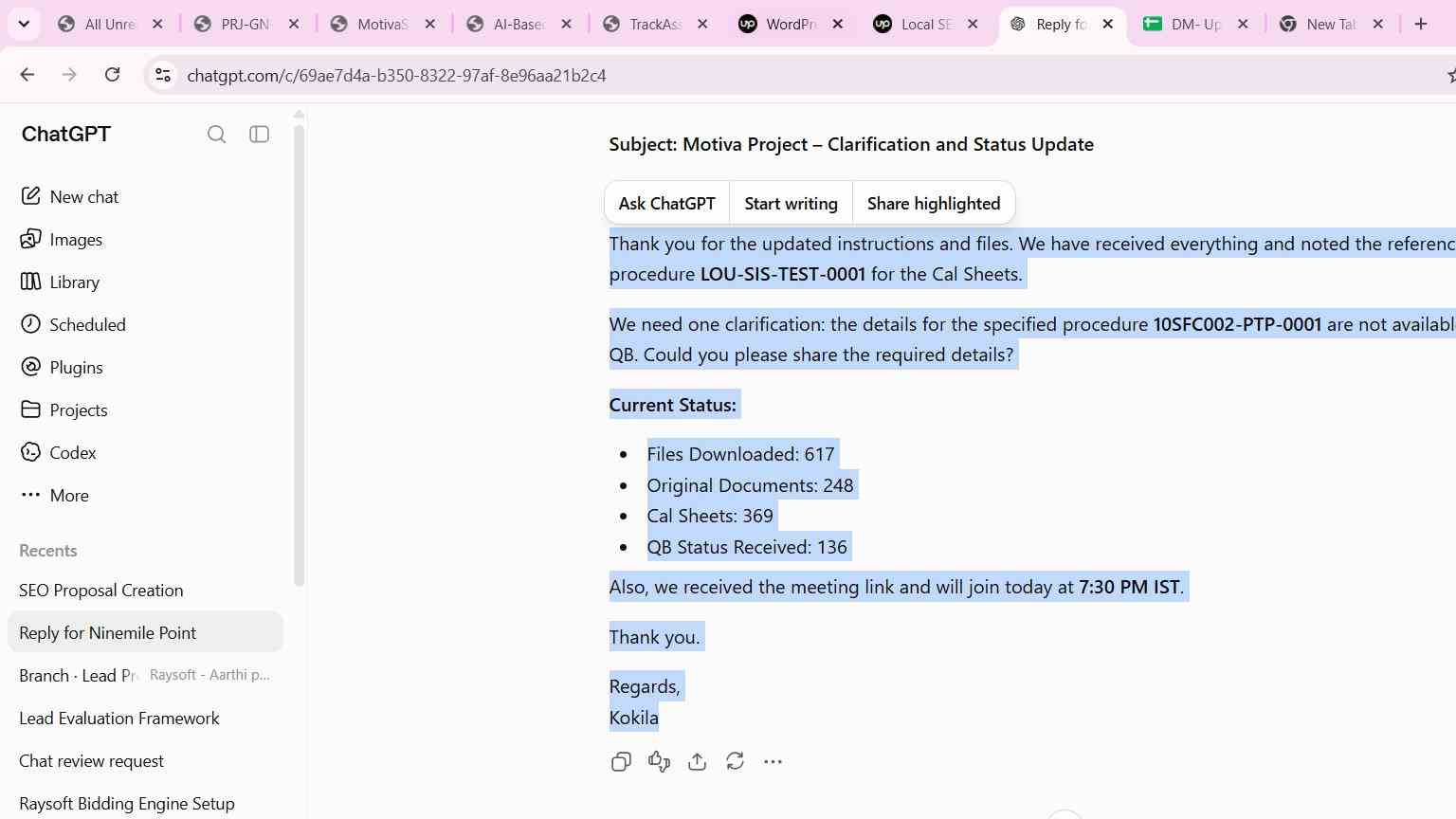Click the thumbs feedback icon below response
Screen dimensions: 1456x819
pyautogui.click(x=659, y=761)
